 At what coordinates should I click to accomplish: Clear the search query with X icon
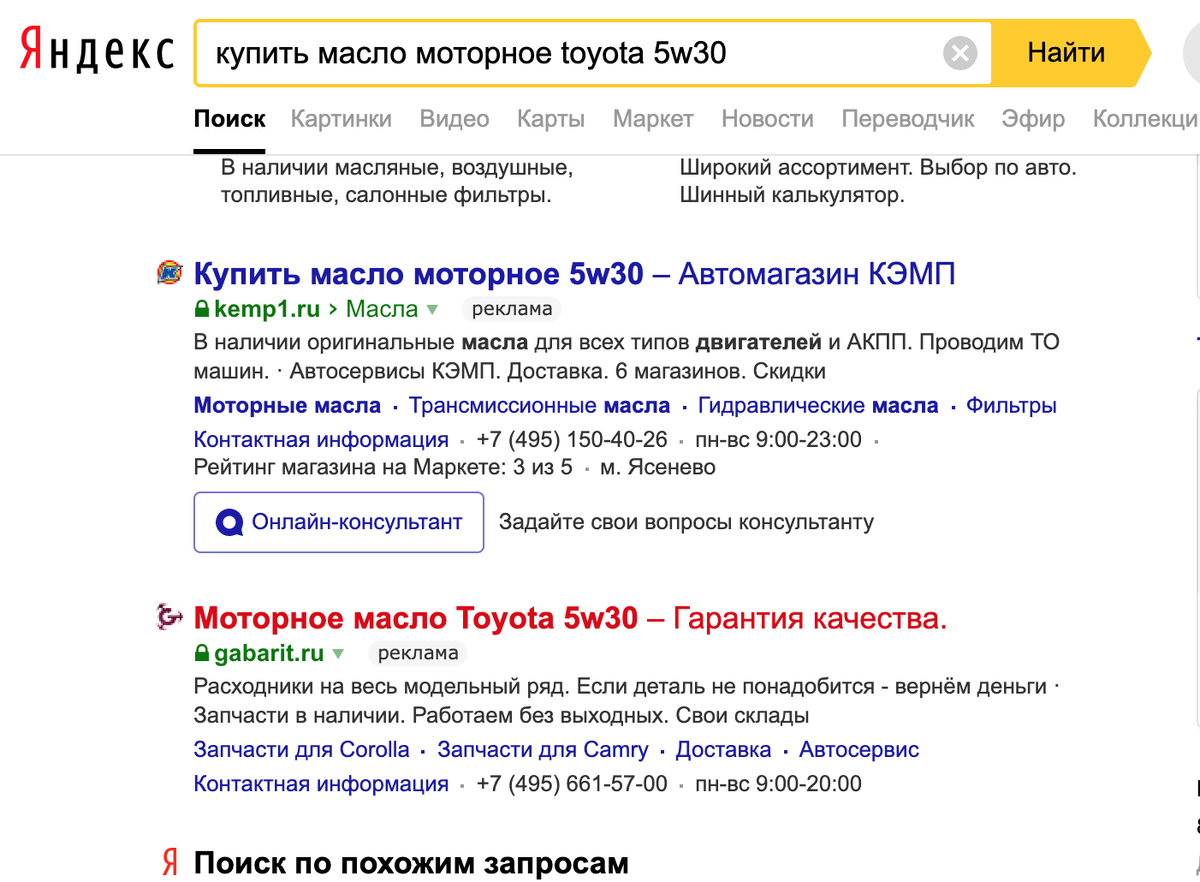(x=960, y=53)
